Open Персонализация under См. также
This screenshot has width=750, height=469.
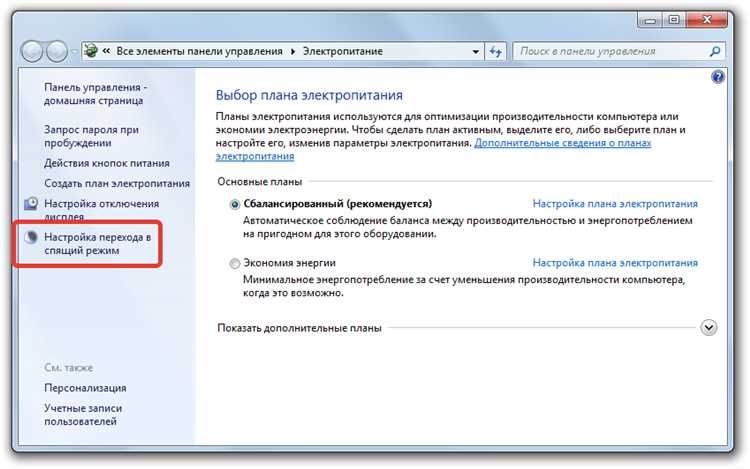[85, 388]
